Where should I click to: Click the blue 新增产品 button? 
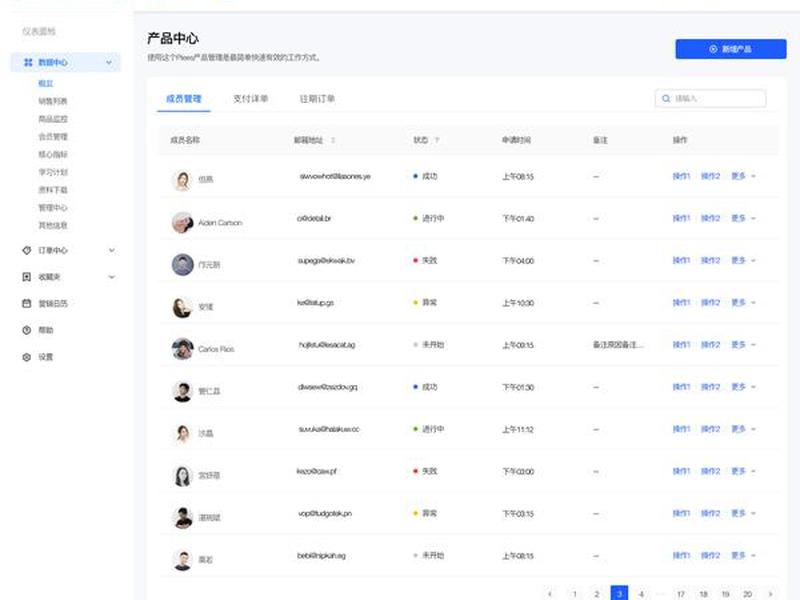pyautogui.click(x=731, y=49)
